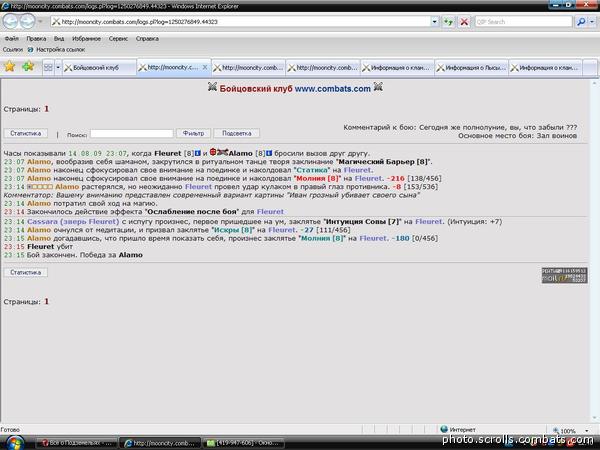Click the bold Fleuret name in challenge line

tap(168, 153)
